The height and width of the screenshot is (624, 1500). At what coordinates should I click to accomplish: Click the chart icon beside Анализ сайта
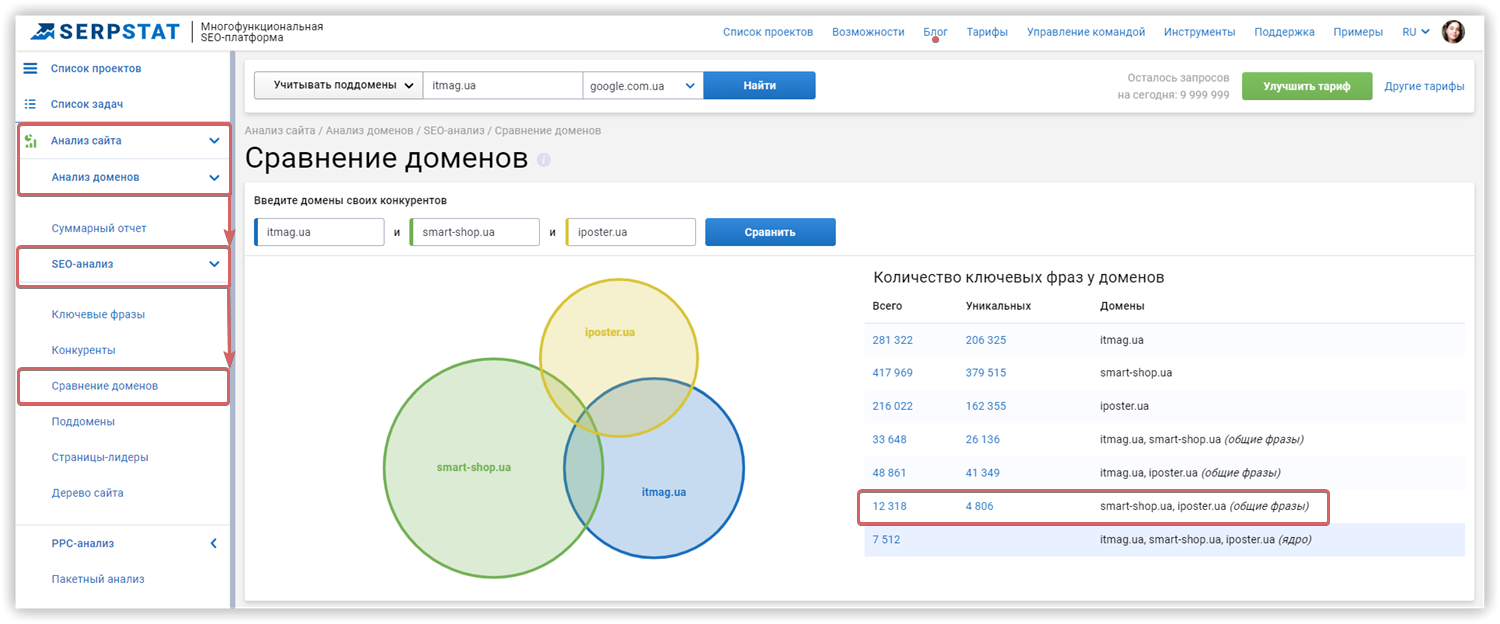click(x=31, y=141)
